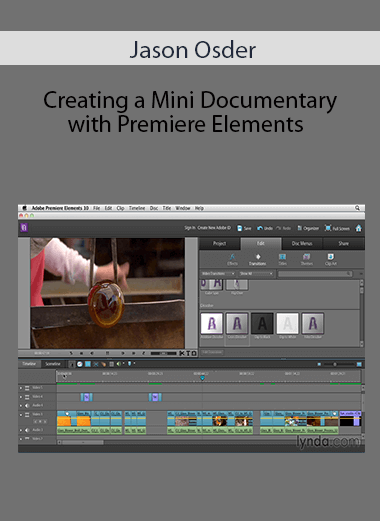Image resolution: width=380 pixels, height=521 pixels.
Task: Switch to the Project tab
Action: pyautogui.click(x=220, y=244)
